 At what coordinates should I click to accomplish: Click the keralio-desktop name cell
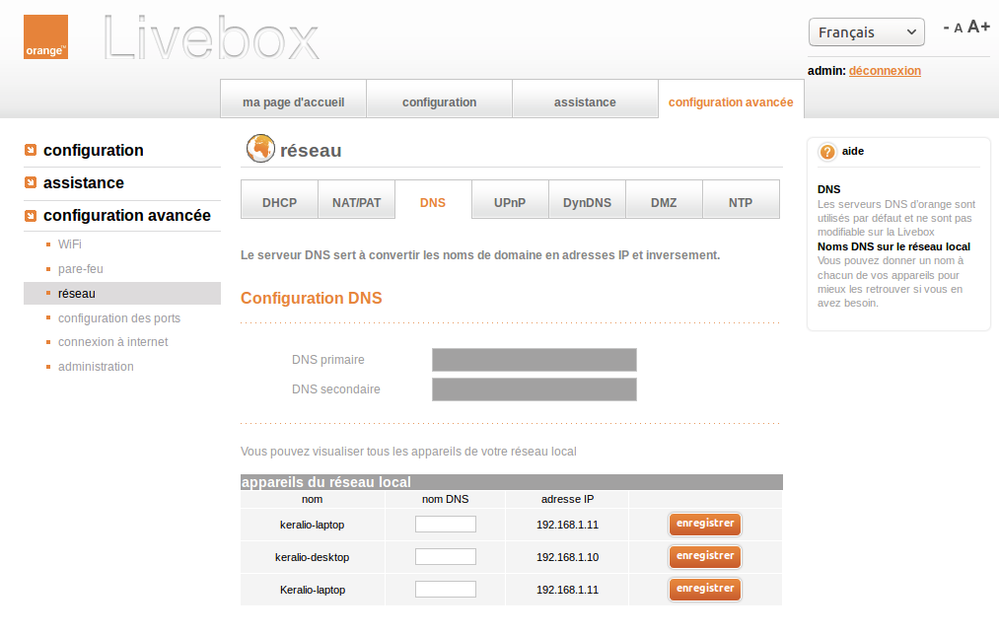312,557
